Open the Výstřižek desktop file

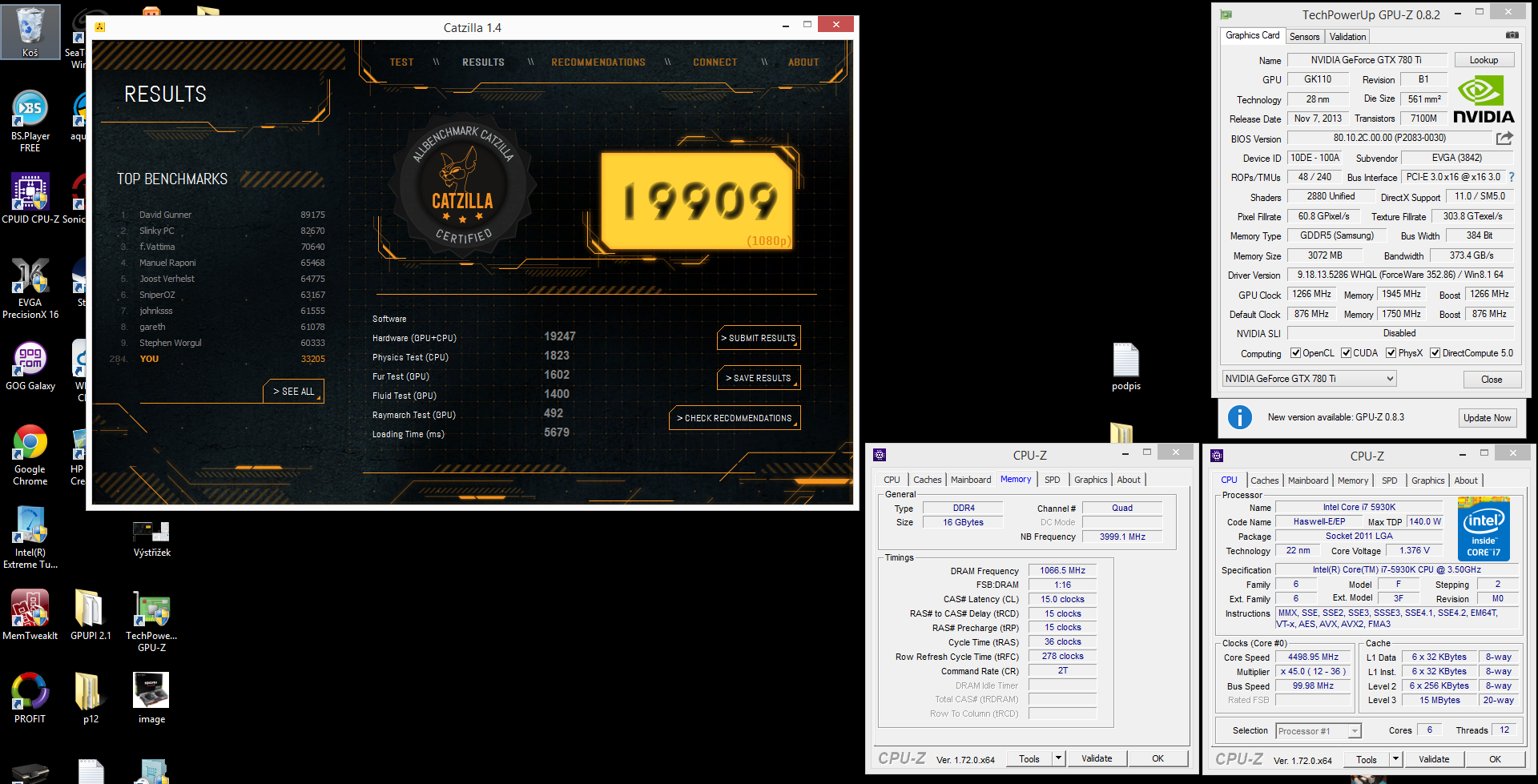[151, 538]
